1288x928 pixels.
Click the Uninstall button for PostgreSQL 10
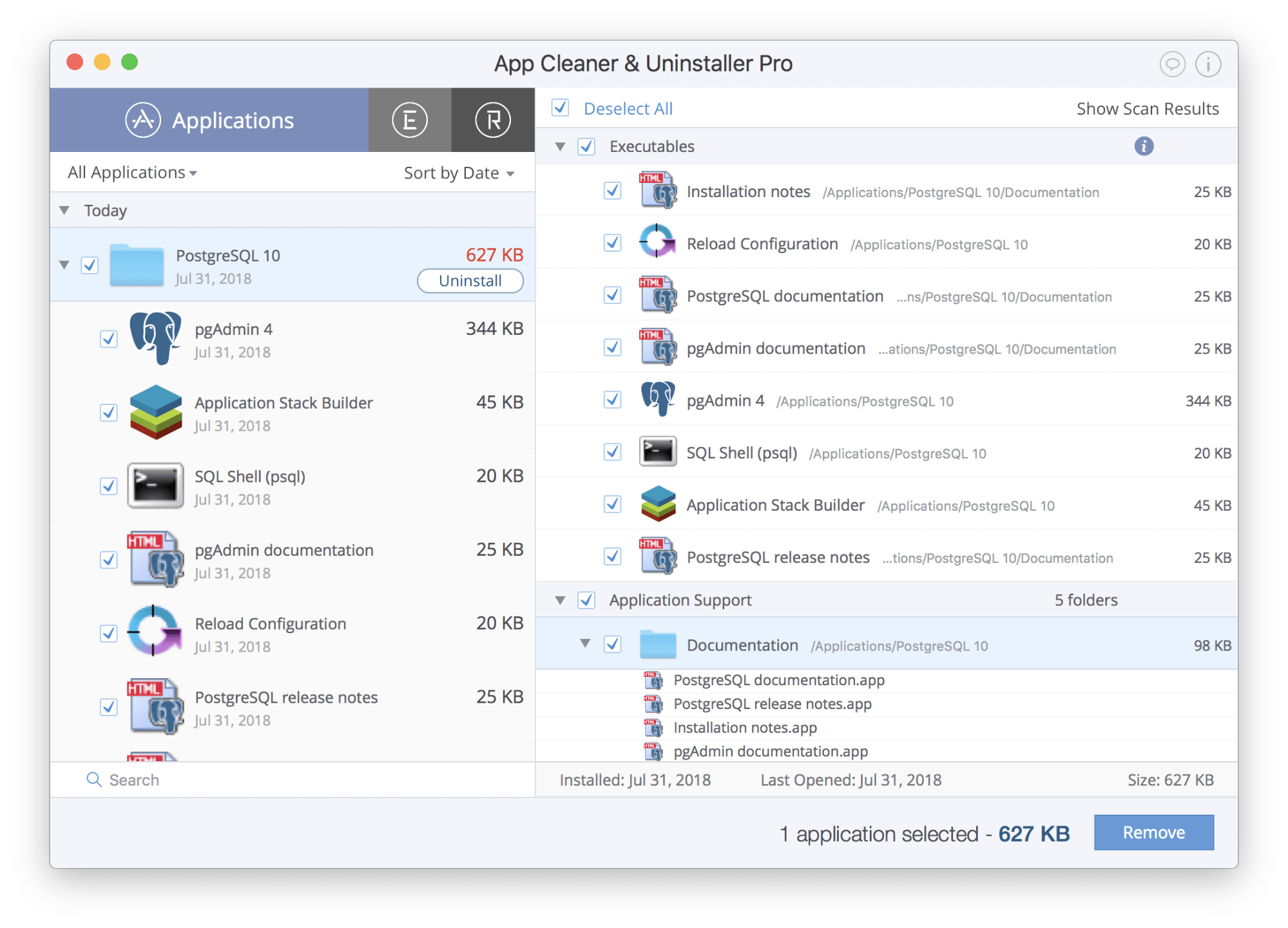470,281
